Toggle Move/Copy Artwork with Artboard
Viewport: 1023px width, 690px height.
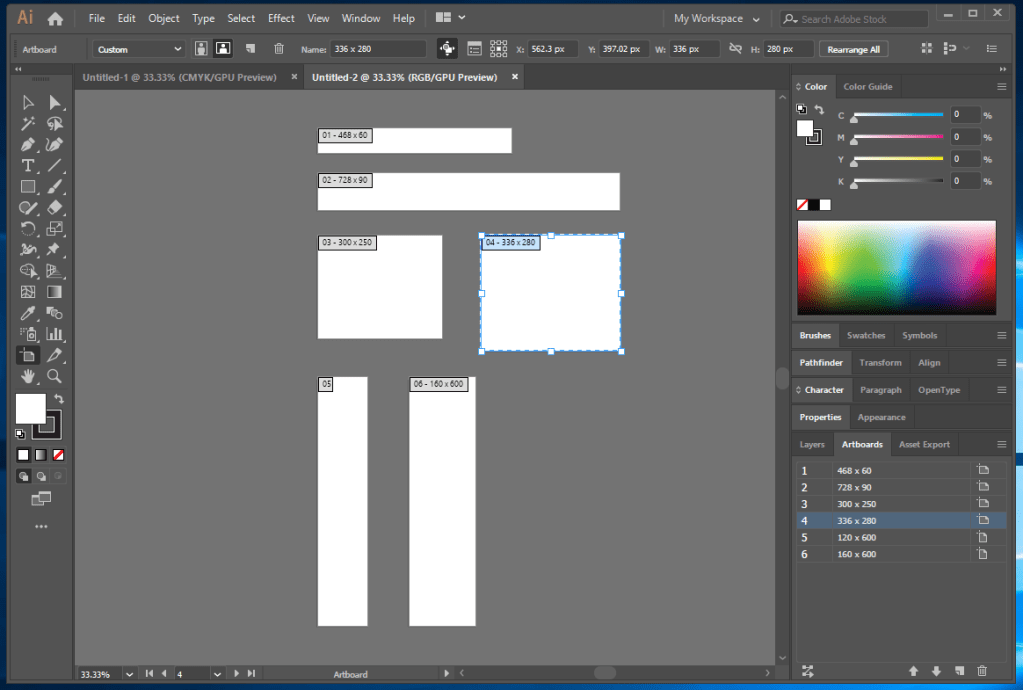[x=447, y=49]
